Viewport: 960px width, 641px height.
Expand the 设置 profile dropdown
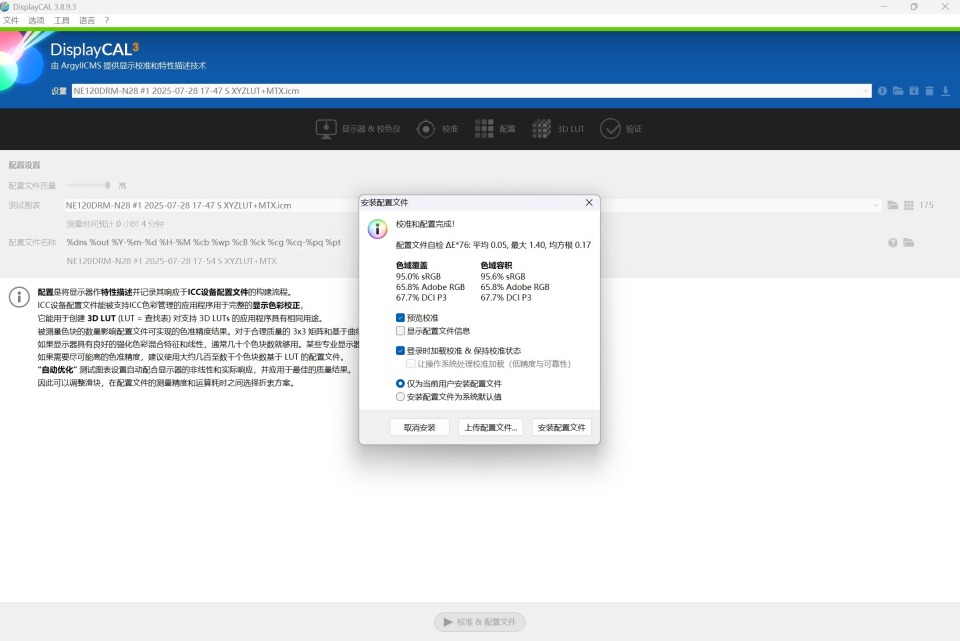866,91
